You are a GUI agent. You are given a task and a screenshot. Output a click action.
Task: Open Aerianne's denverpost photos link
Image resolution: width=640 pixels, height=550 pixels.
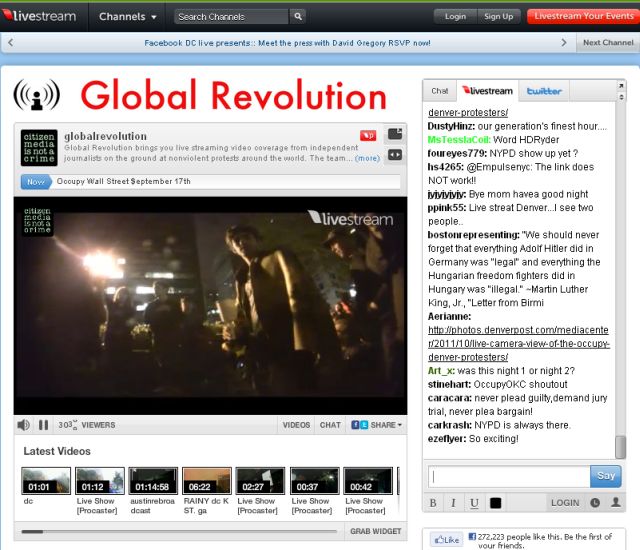coord(518,344)
